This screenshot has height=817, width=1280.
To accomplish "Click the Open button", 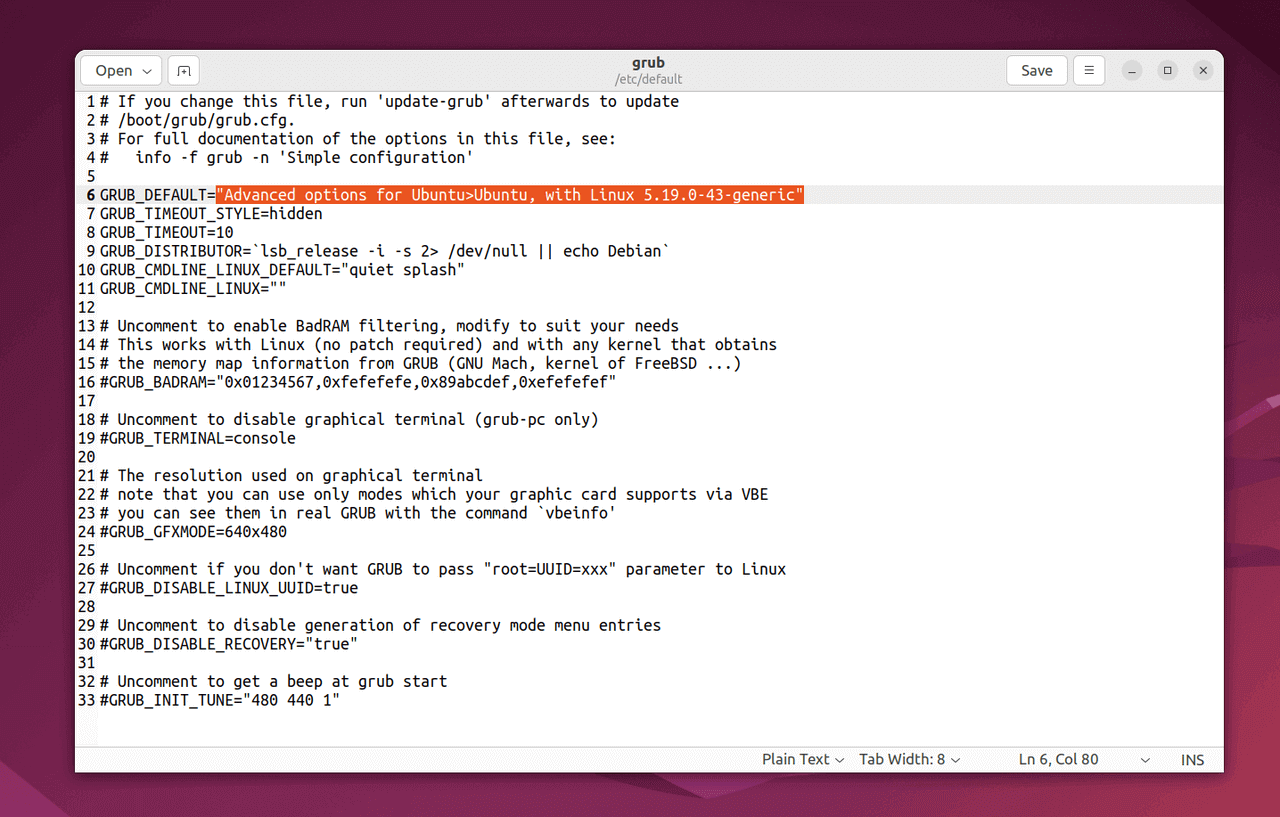I will pos(123,71).
